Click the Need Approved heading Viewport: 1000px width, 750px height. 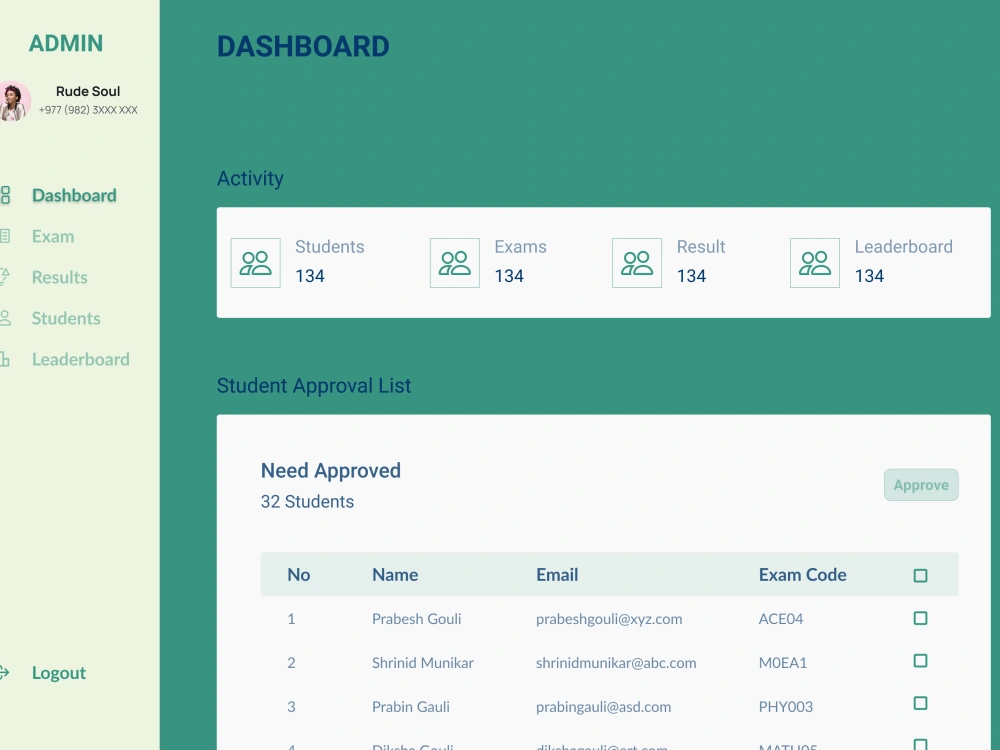(331, 471)
